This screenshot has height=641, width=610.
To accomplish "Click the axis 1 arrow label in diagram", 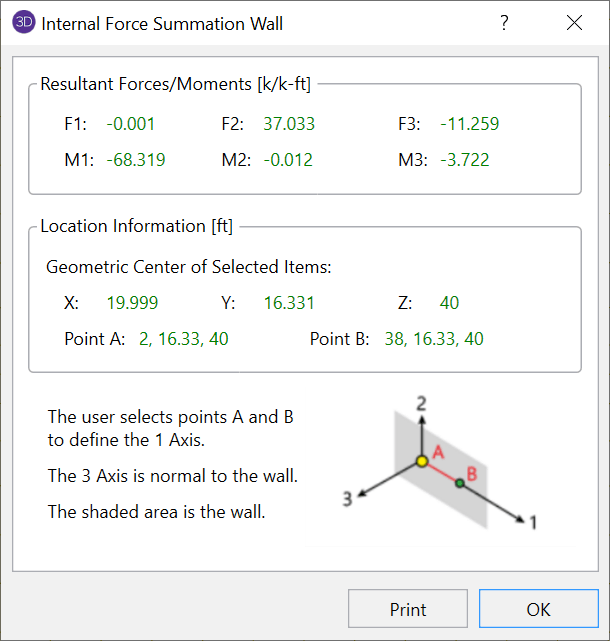I will point(533,522).
